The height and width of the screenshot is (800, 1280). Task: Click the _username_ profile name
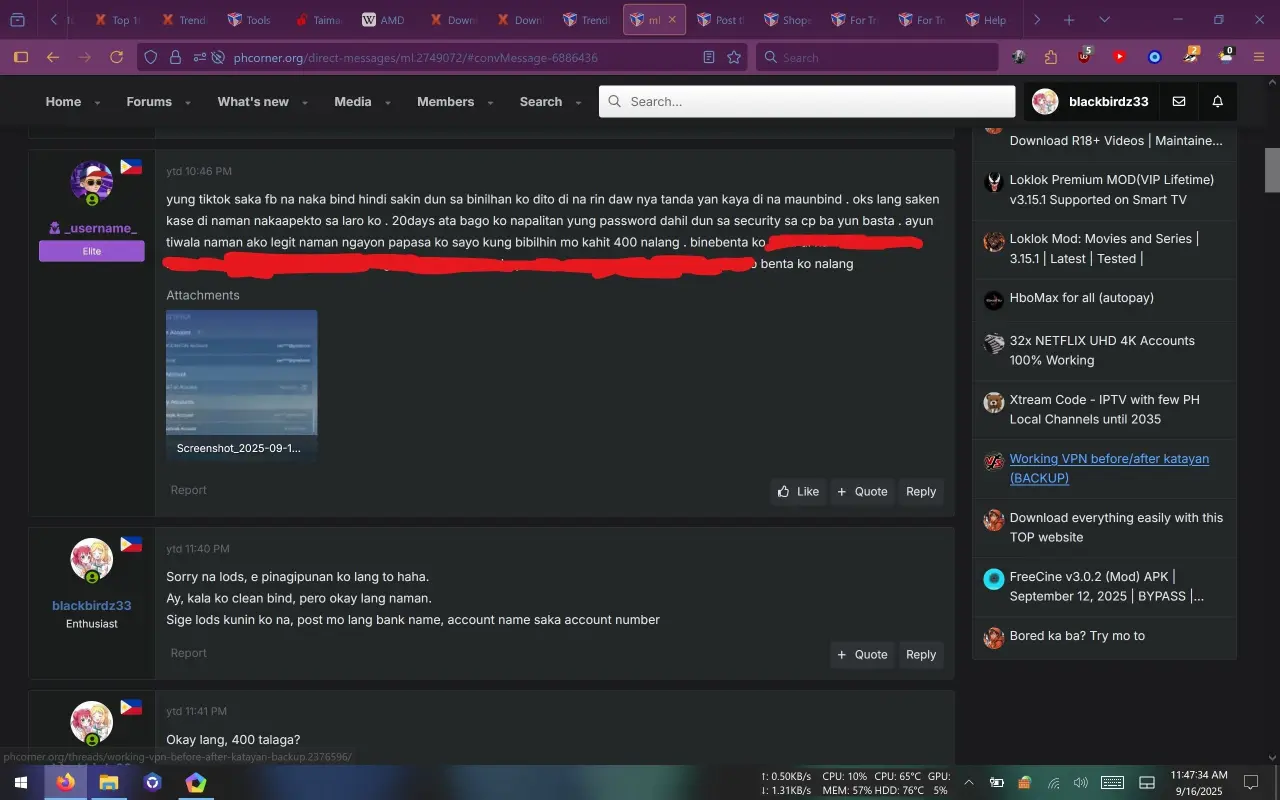click(99, 228)
